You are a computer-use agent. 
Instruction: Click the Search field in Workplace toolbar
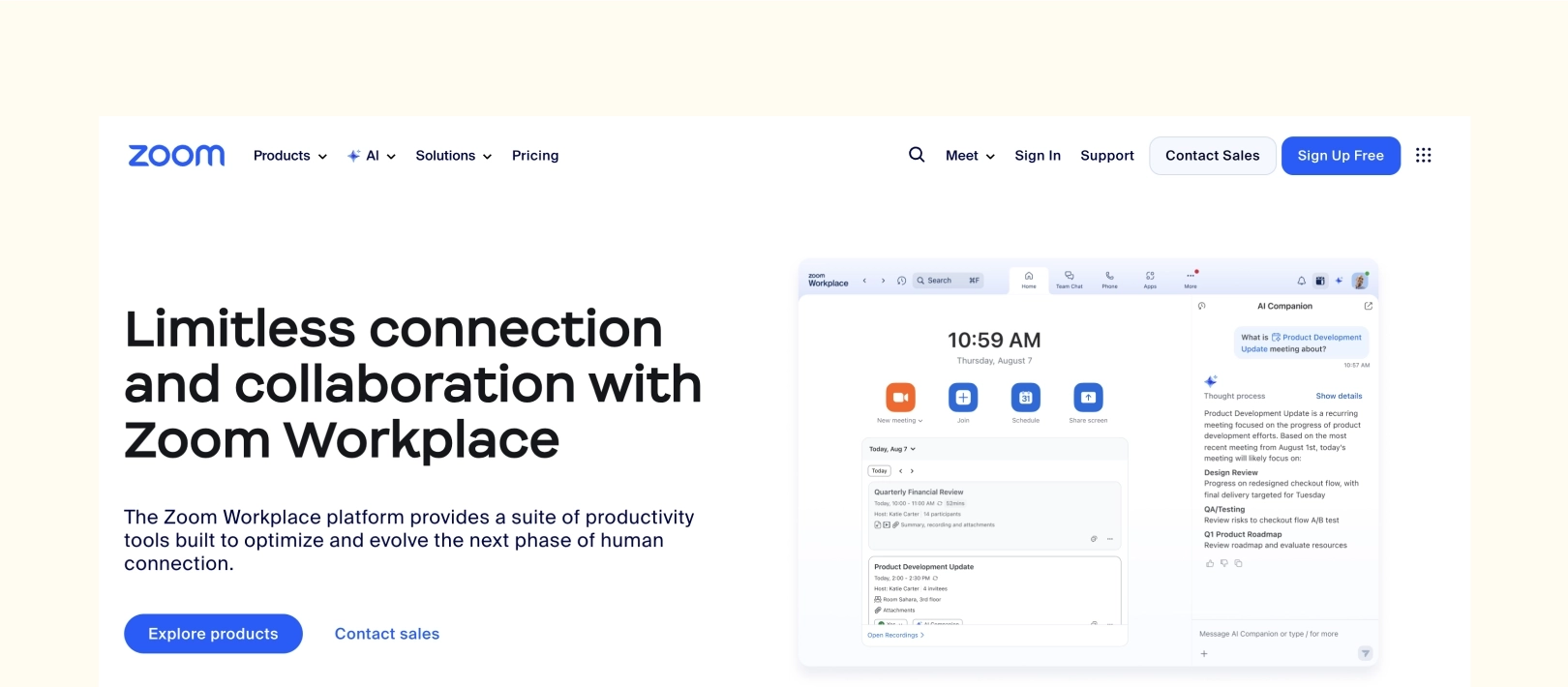point(949,281)
